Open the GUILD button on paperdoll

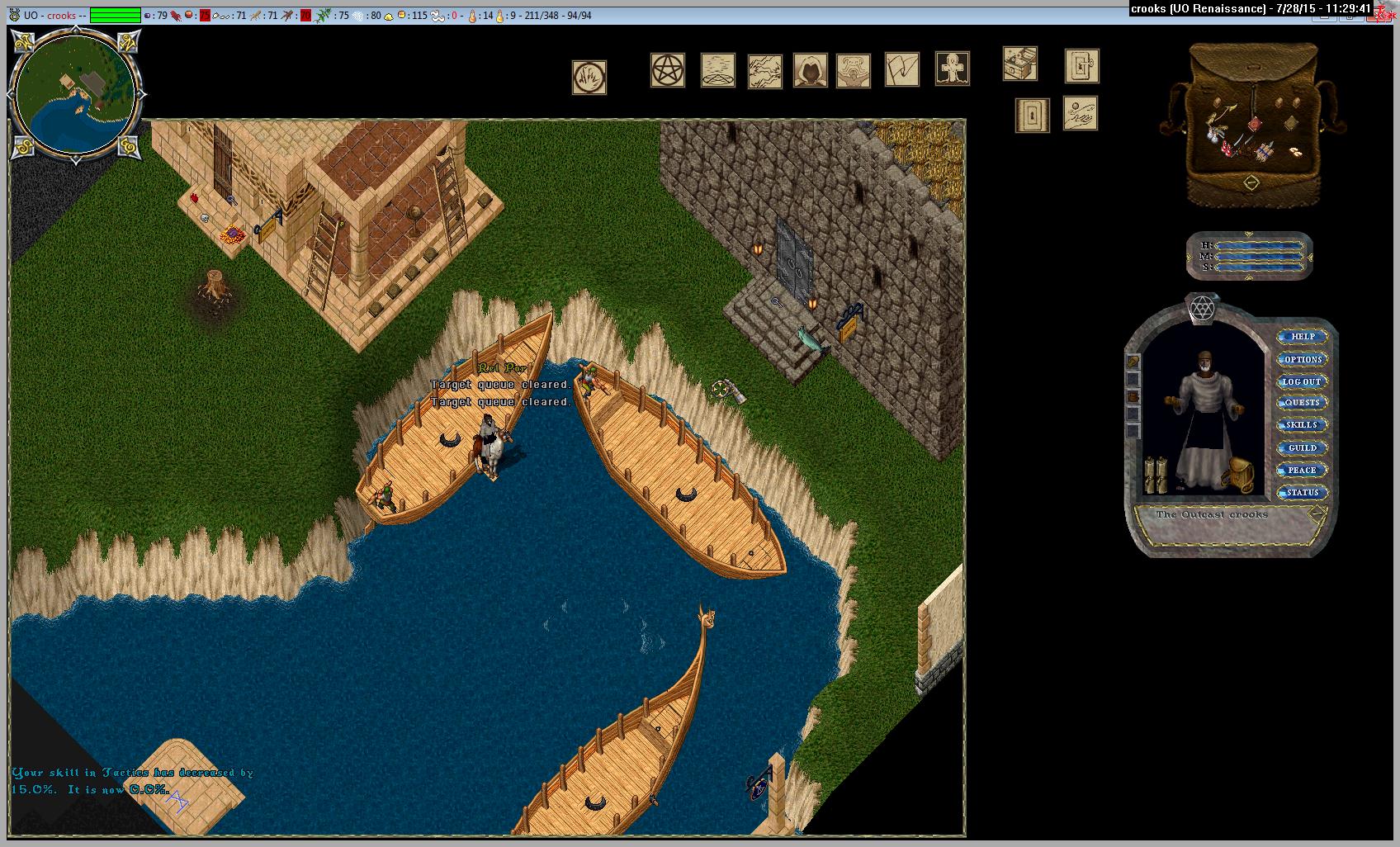click(1303, 448)
